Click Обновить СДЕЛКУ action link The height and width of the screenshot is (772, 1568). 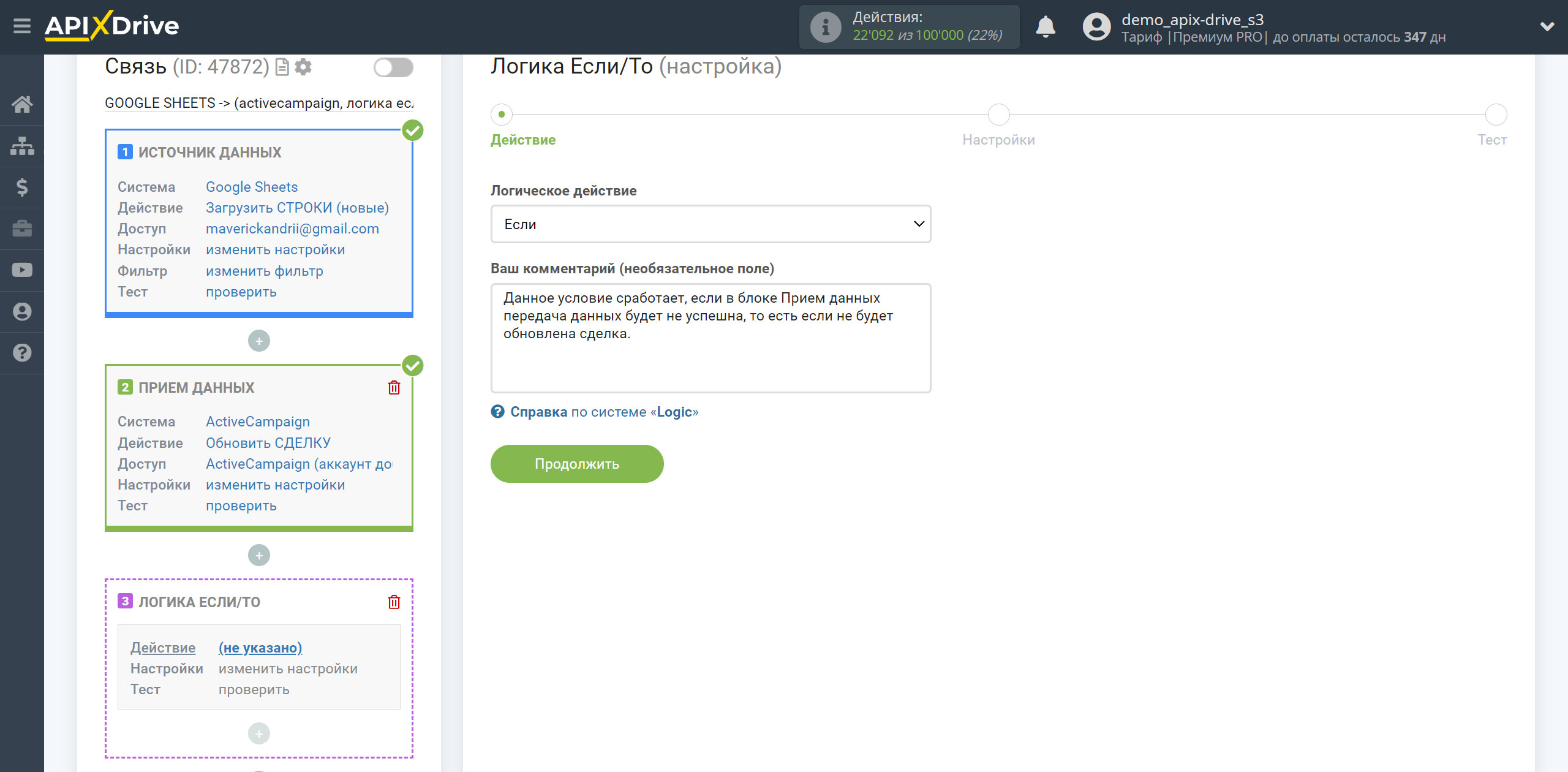(268, 443)
